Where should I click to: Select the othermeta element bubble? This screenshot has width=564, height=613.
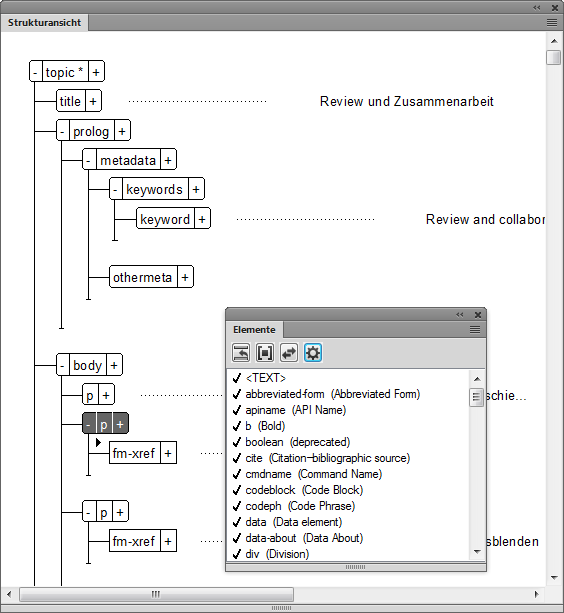pyautogui.click(x=143, y=277)
